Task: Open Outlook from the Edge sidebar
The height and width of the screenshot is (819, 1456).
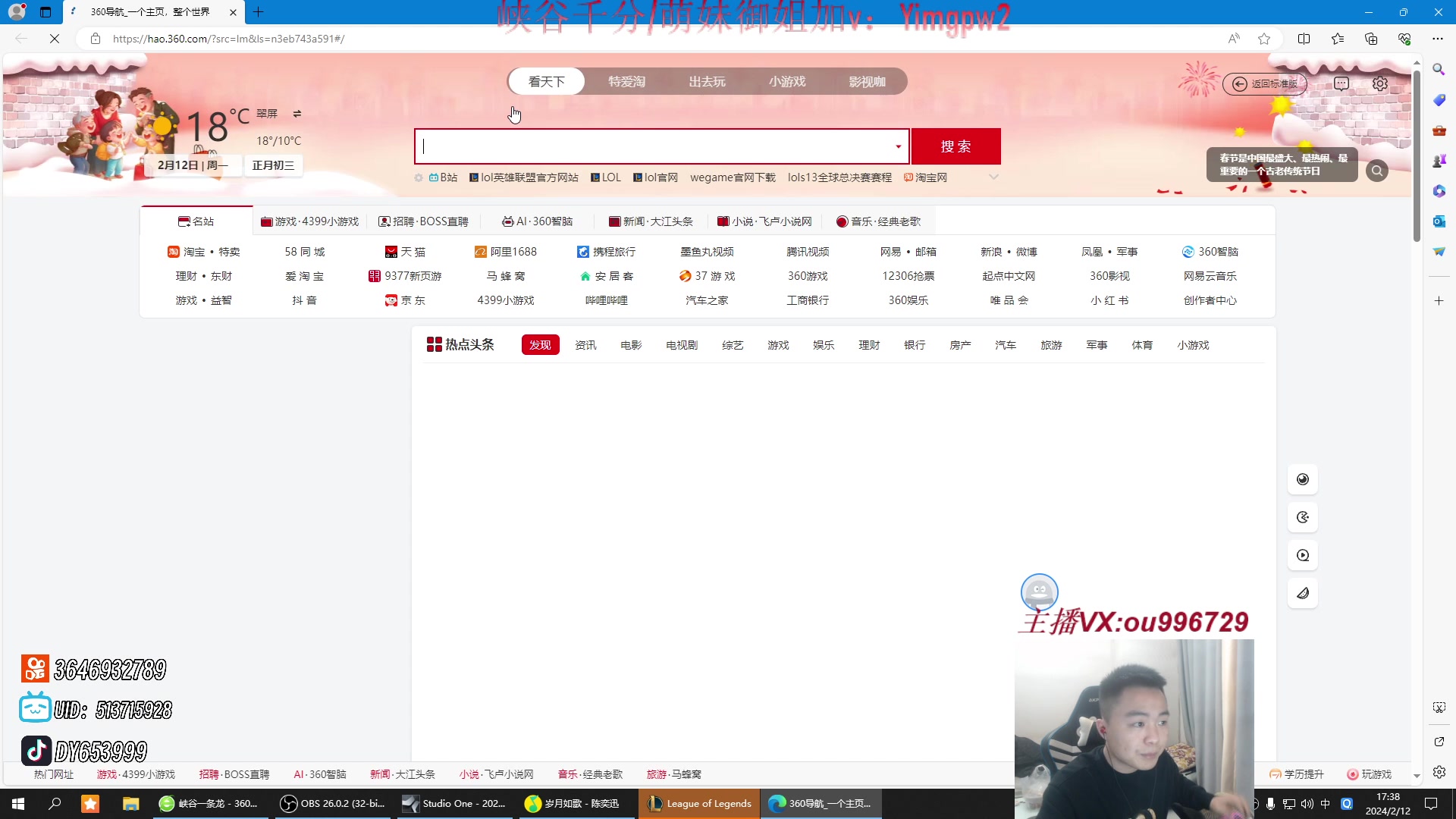Action: click(1438, 221)
